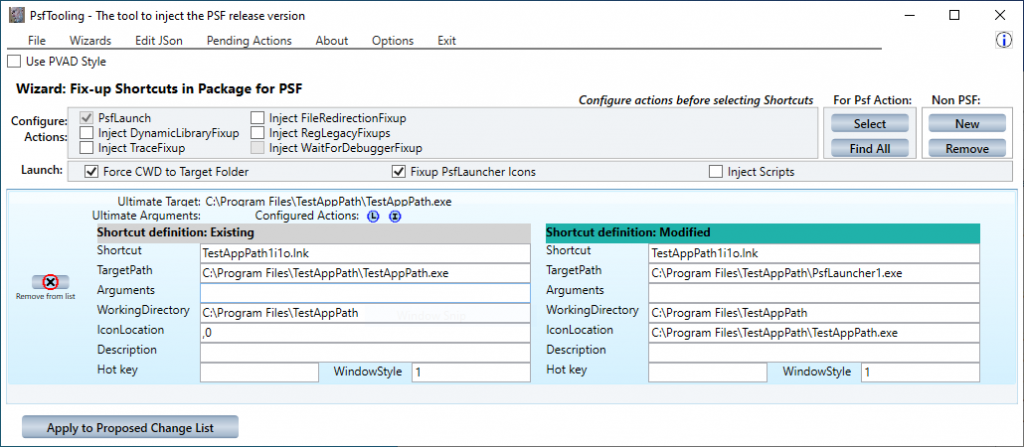Click the 'Ultimate Arguments:' label

pyautogui.click(x=146, y=214)
